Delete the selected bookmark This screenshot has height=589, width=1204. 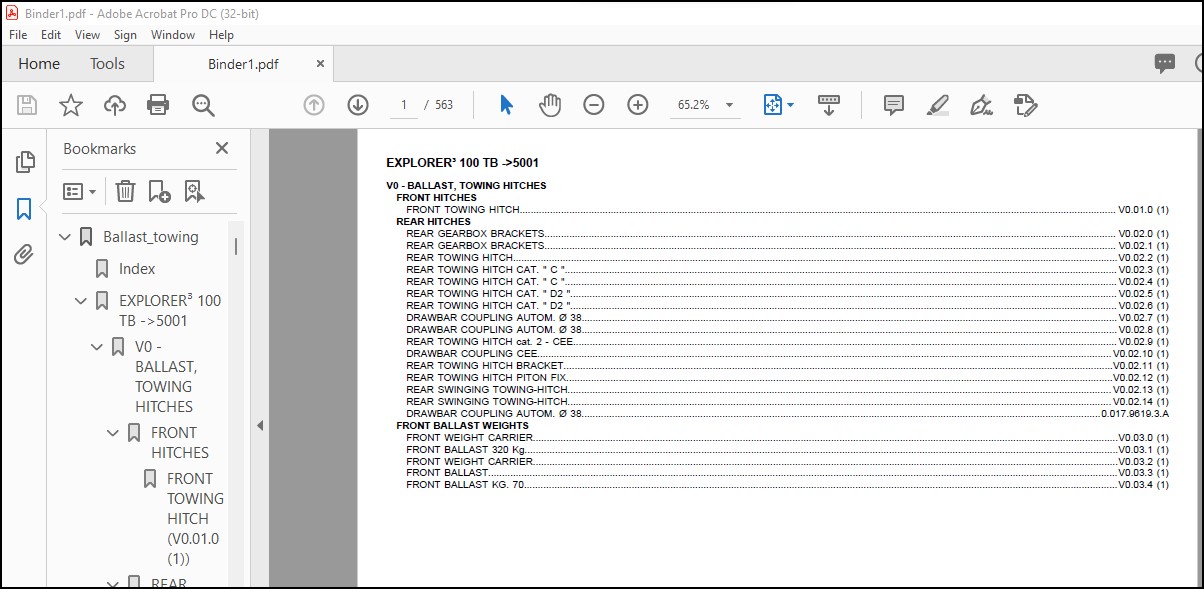coord(125,191)
